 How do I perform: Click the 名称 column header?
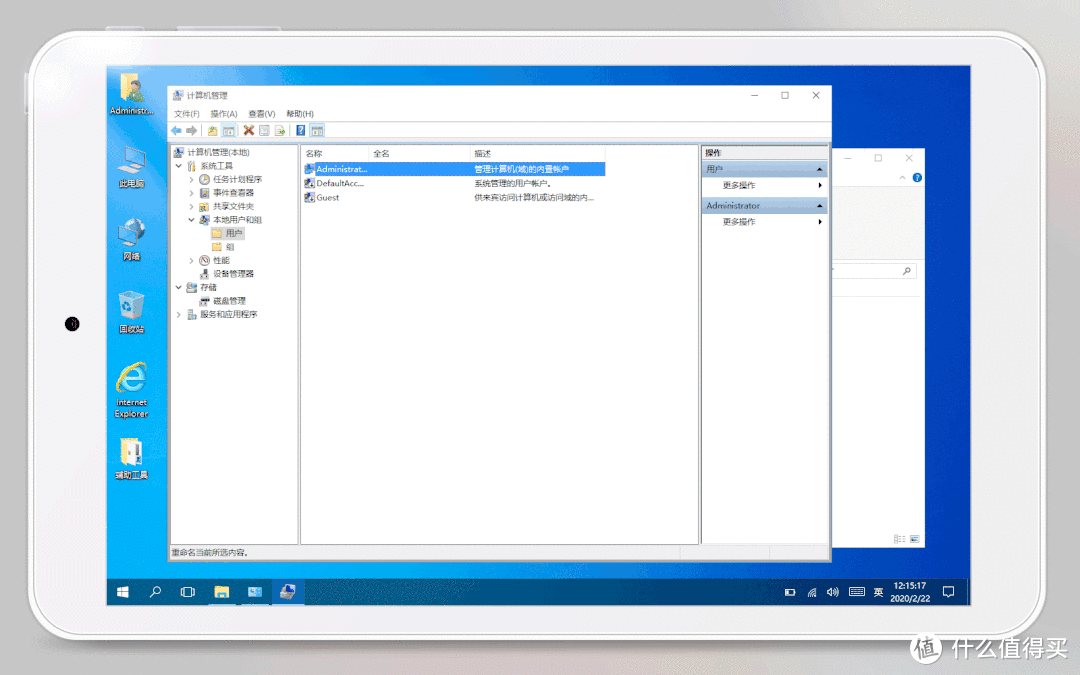pos(314,154)
